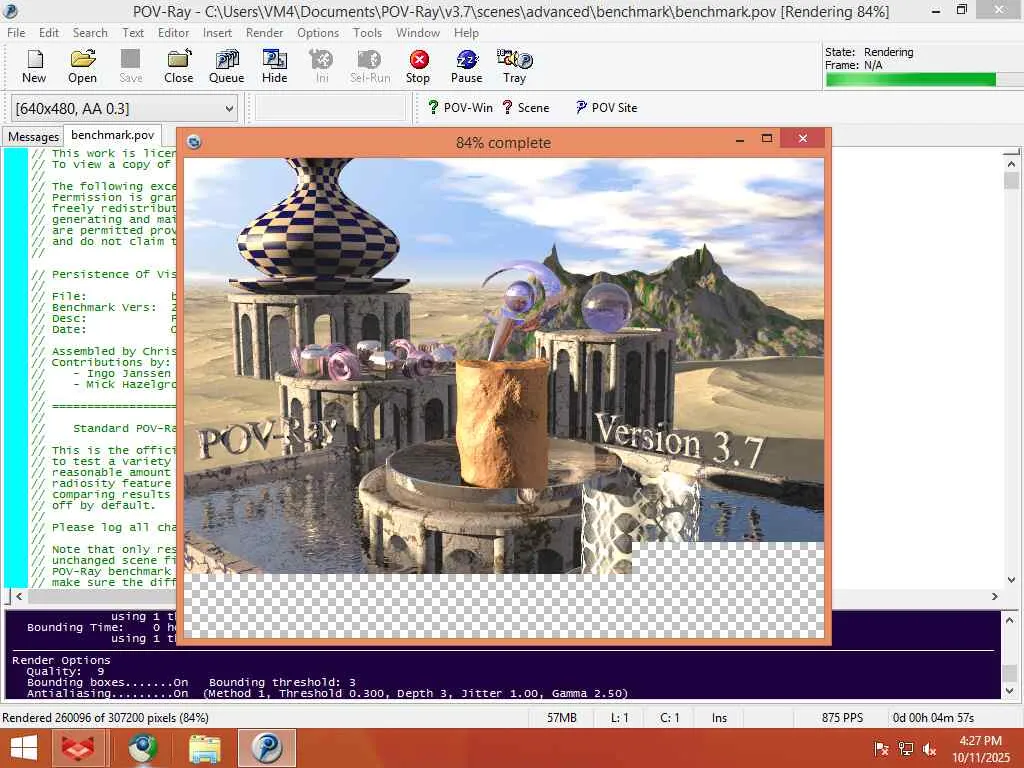Click the New file toolbar icon
This screenshot has height=768, width=1024.
tap(34, 67)
